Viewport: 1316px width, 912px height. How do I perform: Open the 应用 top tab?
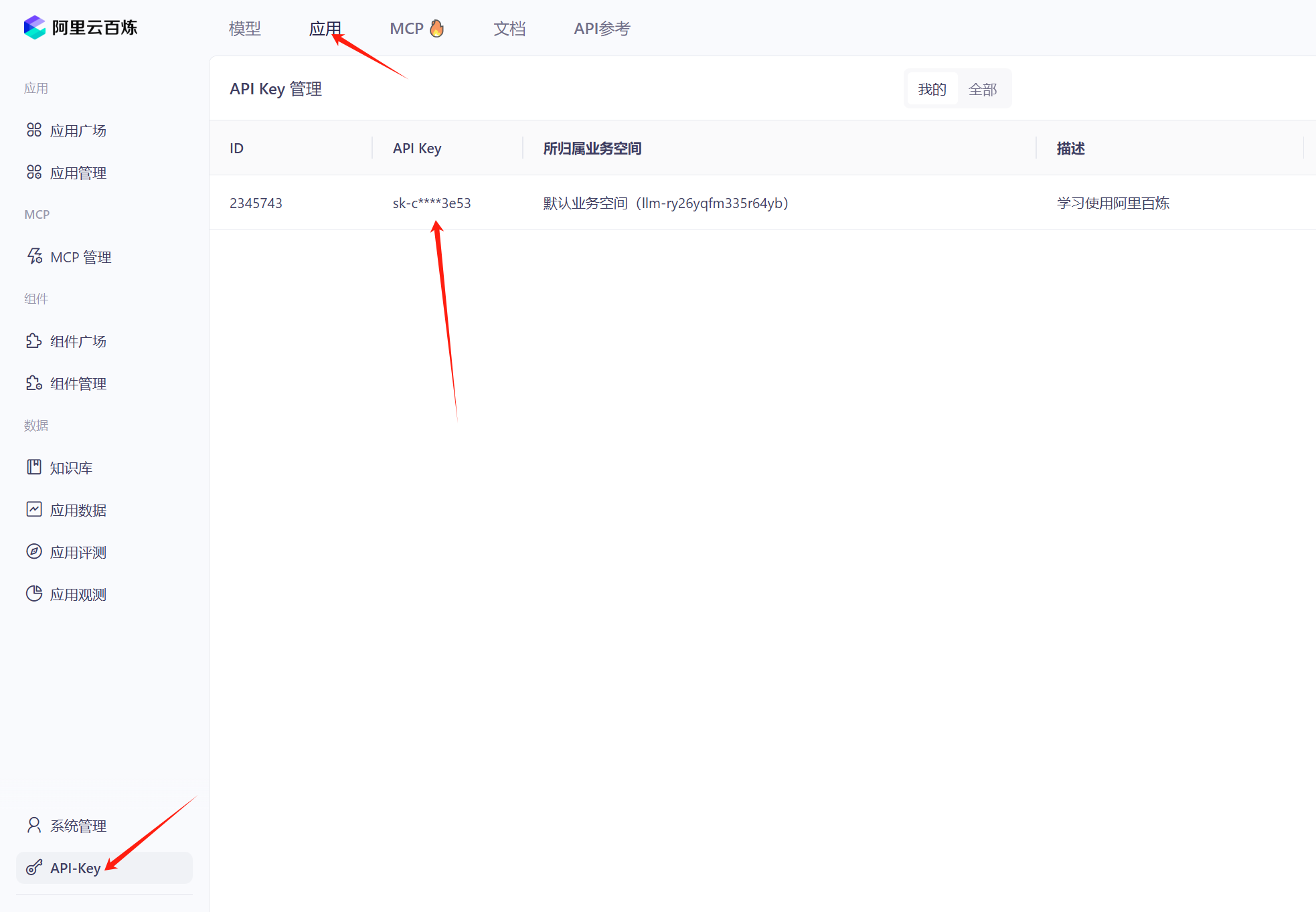pyautogui.click(x=325, y=28)
